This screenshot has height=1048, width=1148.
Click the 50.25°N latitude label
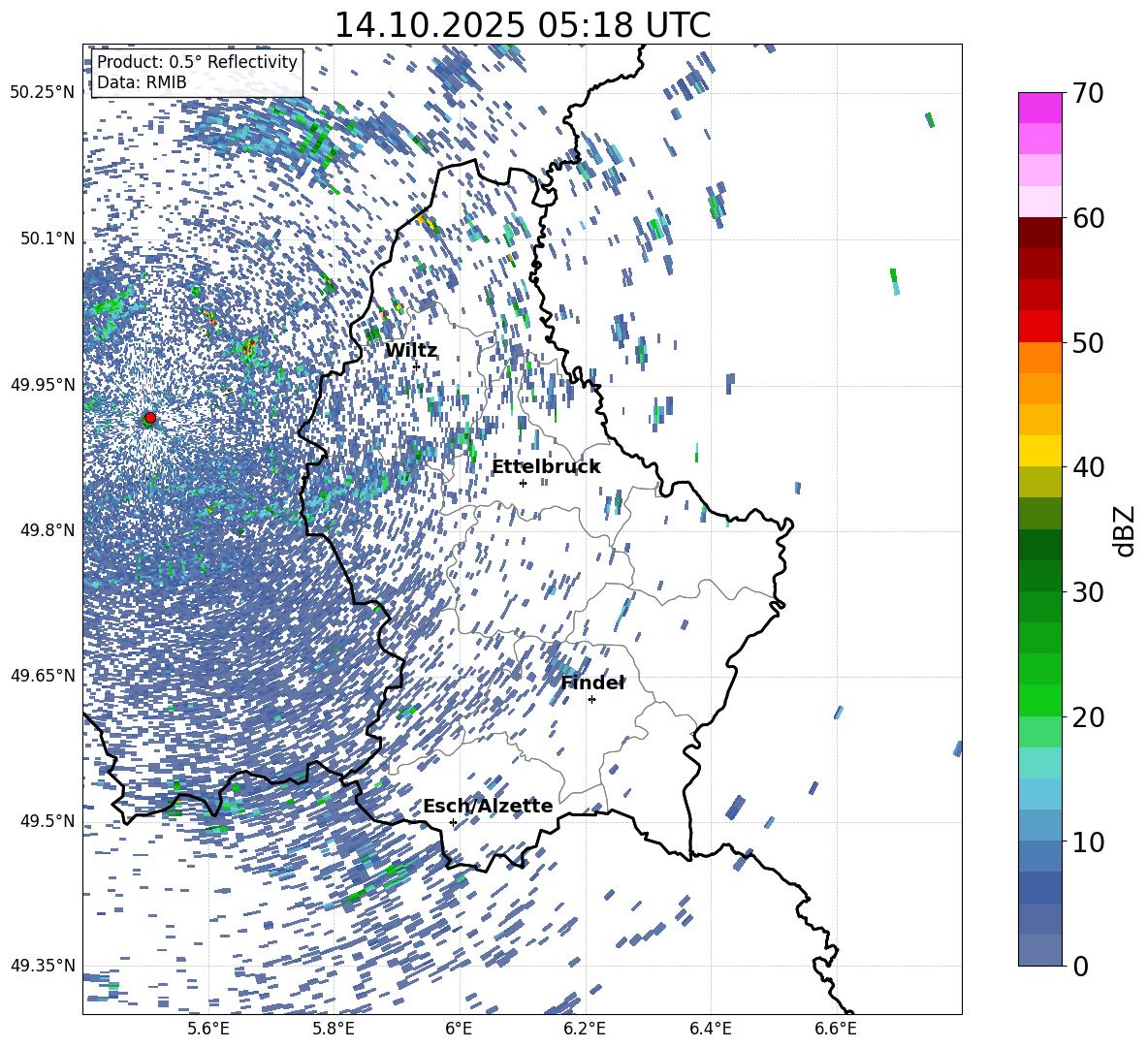43,93
